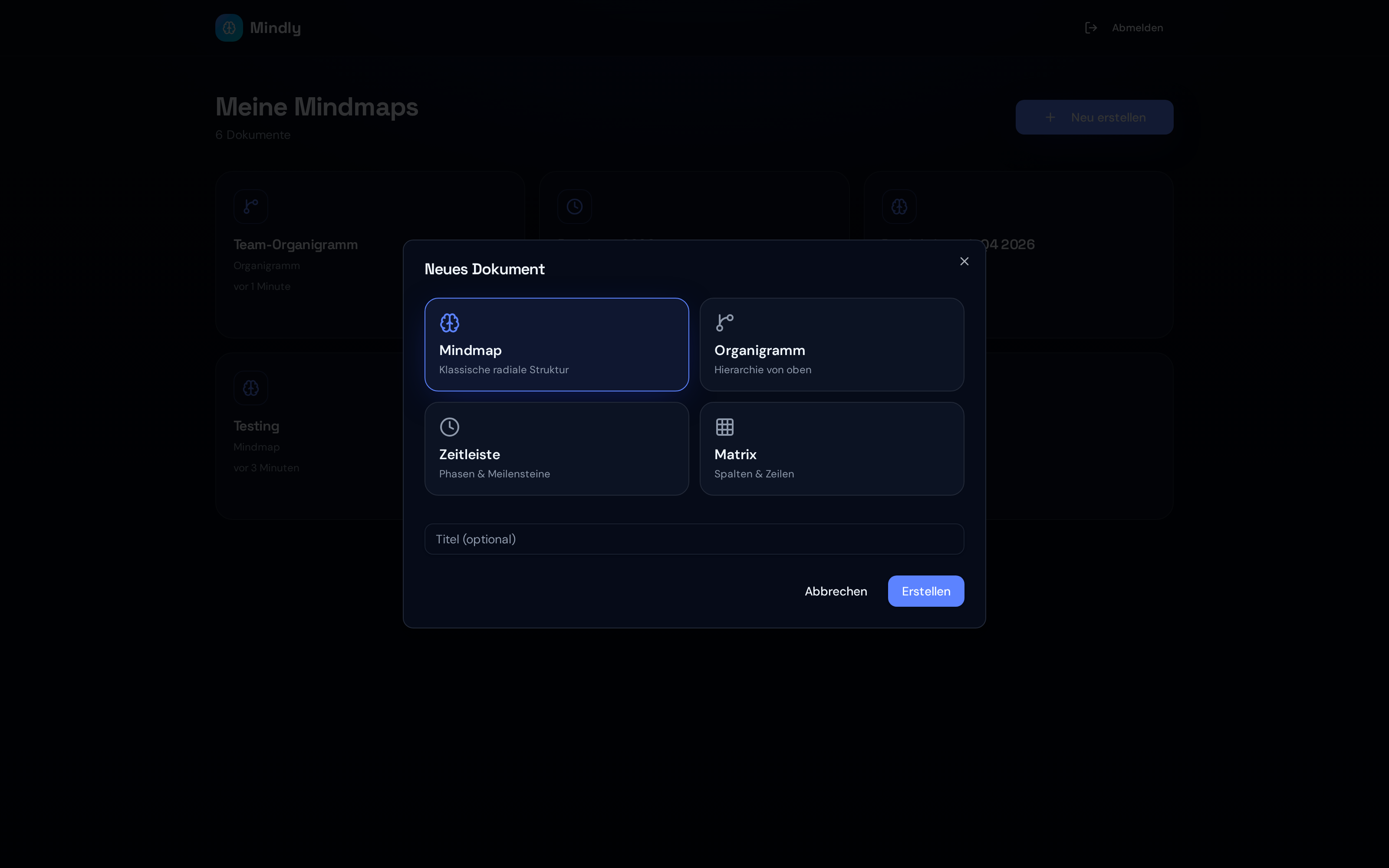Select the Organigramm document type
1389x868 pixels.
[832, 345]
